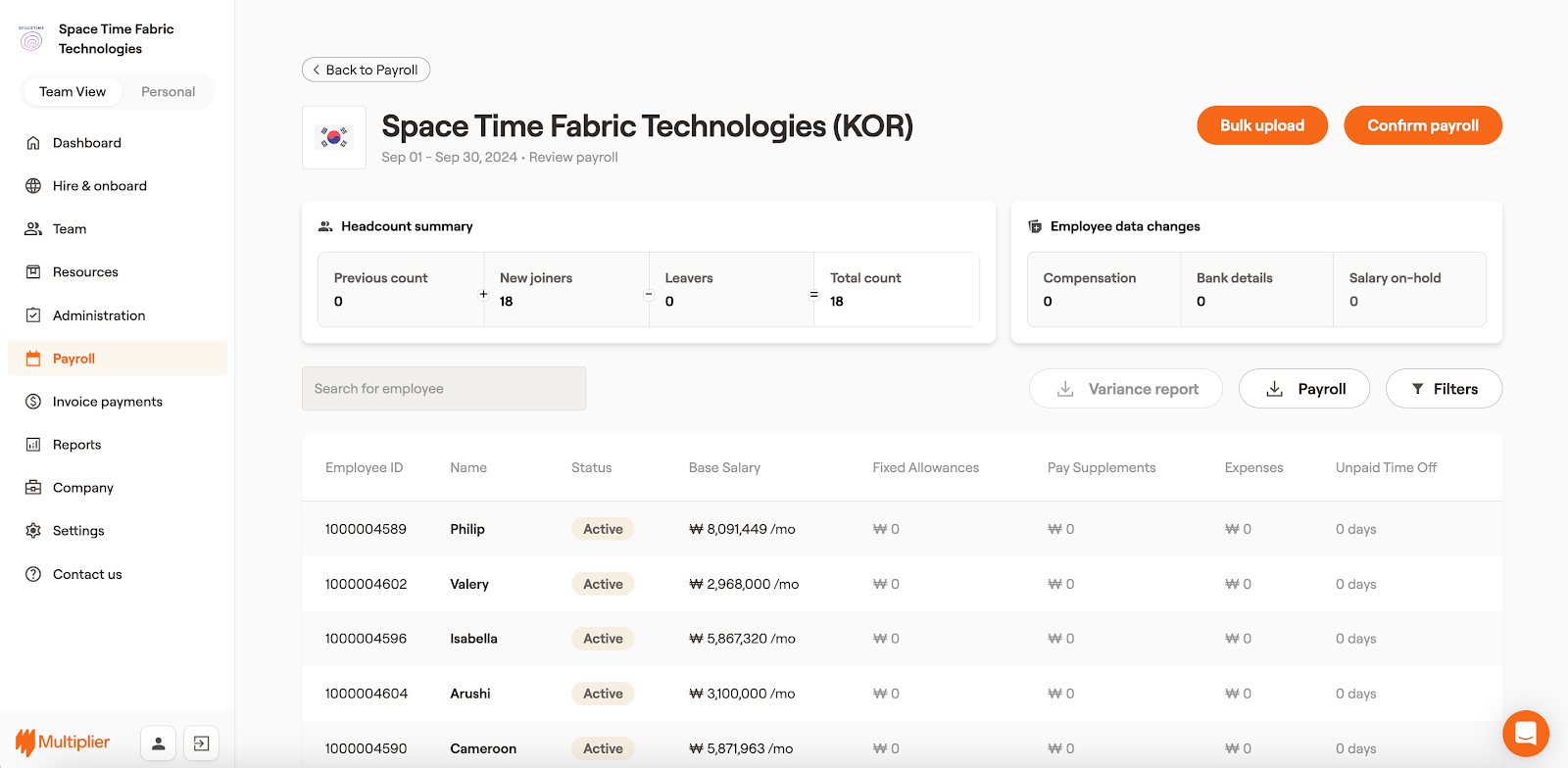This screenshot has width=1568, height=768.
Task: Click the New joiners count card
Action: pos(565,289)
